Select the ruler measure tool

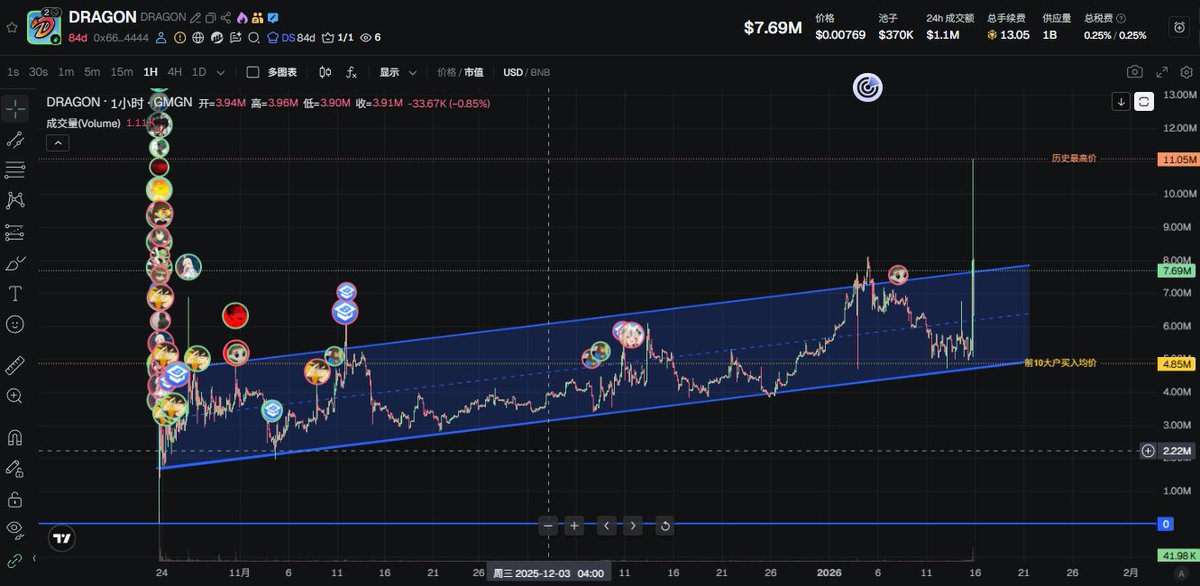(x=15, y=365)
